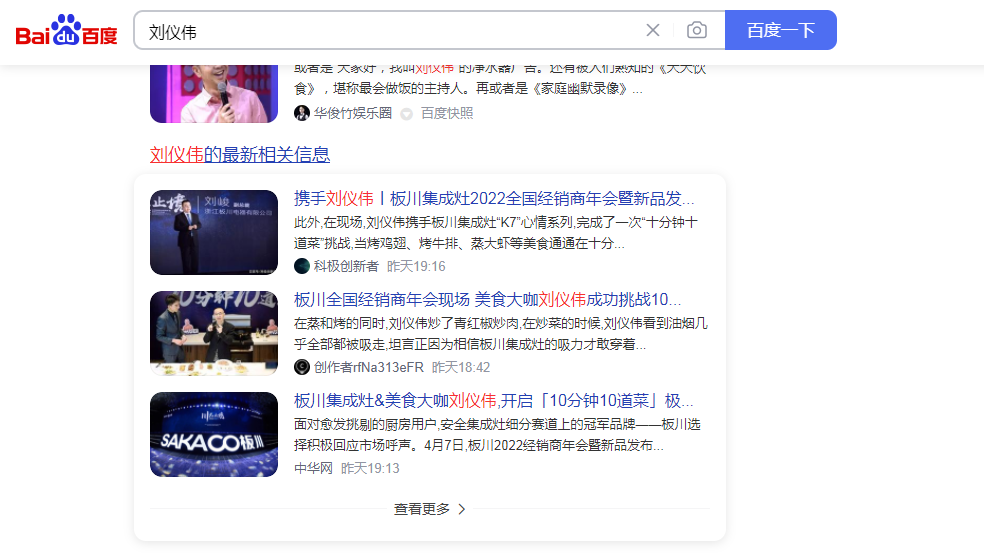984x558 pixels.
Task: Click 华俊竹娱乐圈 author avatar icon
Action: tap(302, 113)
